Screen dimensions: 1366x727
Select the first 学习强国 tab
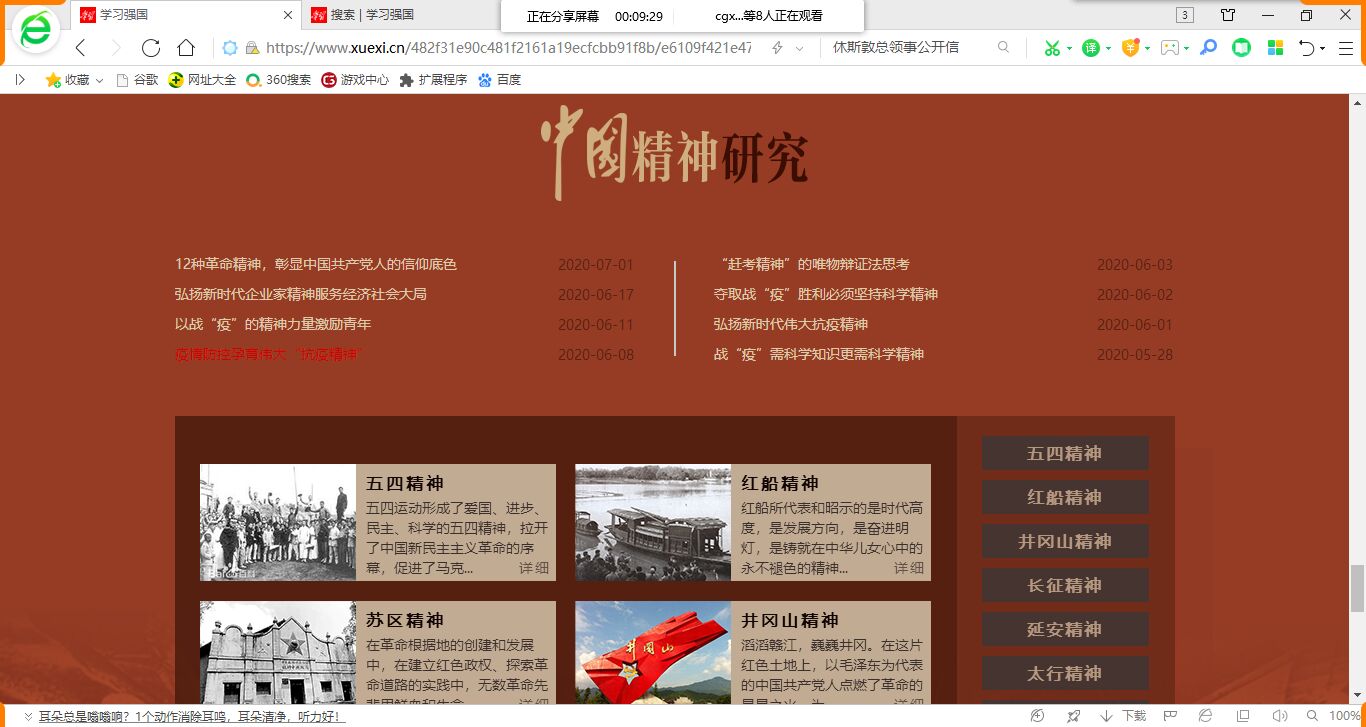click(180, 15)
